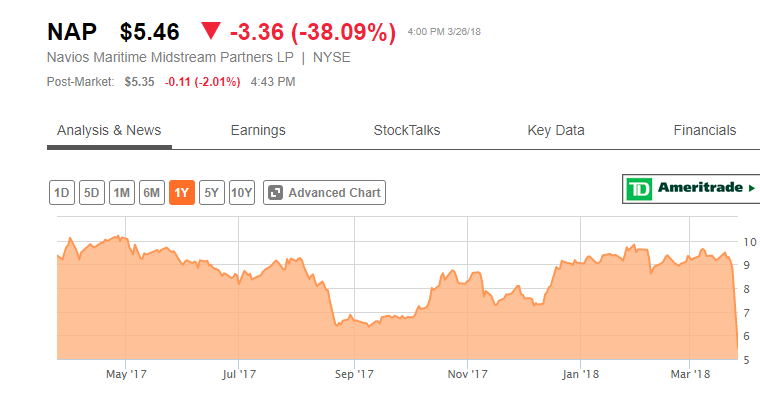
Task: Click the Ameritrade arrow icon
Action: pyautogui.click(x=752, y=188)
